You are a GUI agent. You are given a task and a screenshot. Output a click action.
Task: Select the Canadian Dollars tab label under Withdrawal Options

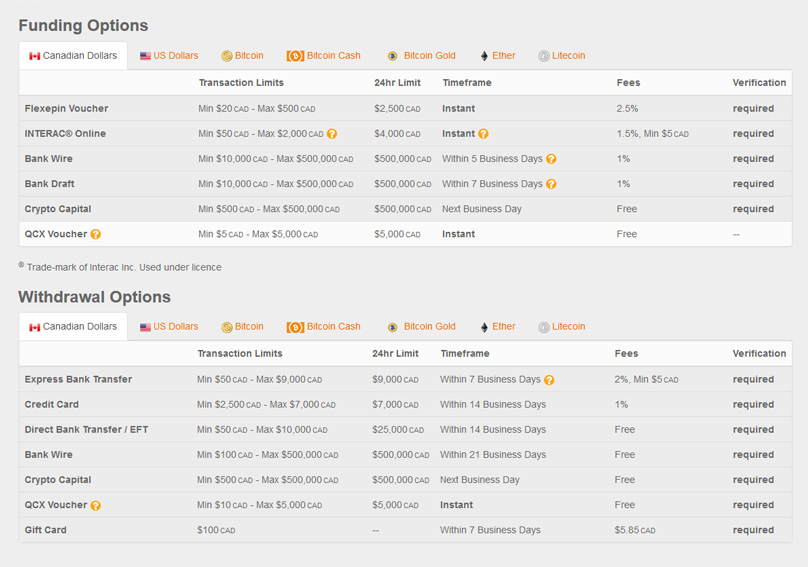(x=80, y=327)
